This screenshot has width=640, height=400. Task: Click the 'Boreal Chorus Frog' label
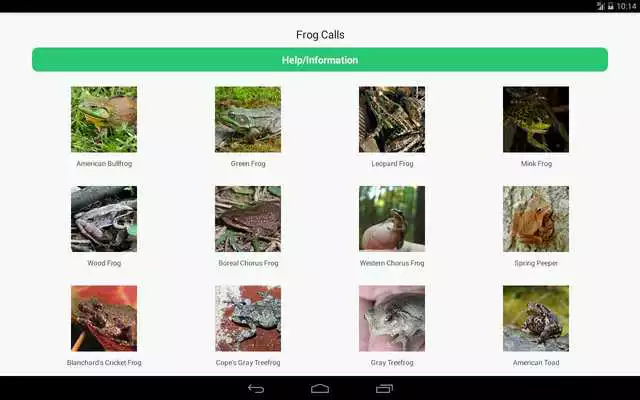coord(248,263)
